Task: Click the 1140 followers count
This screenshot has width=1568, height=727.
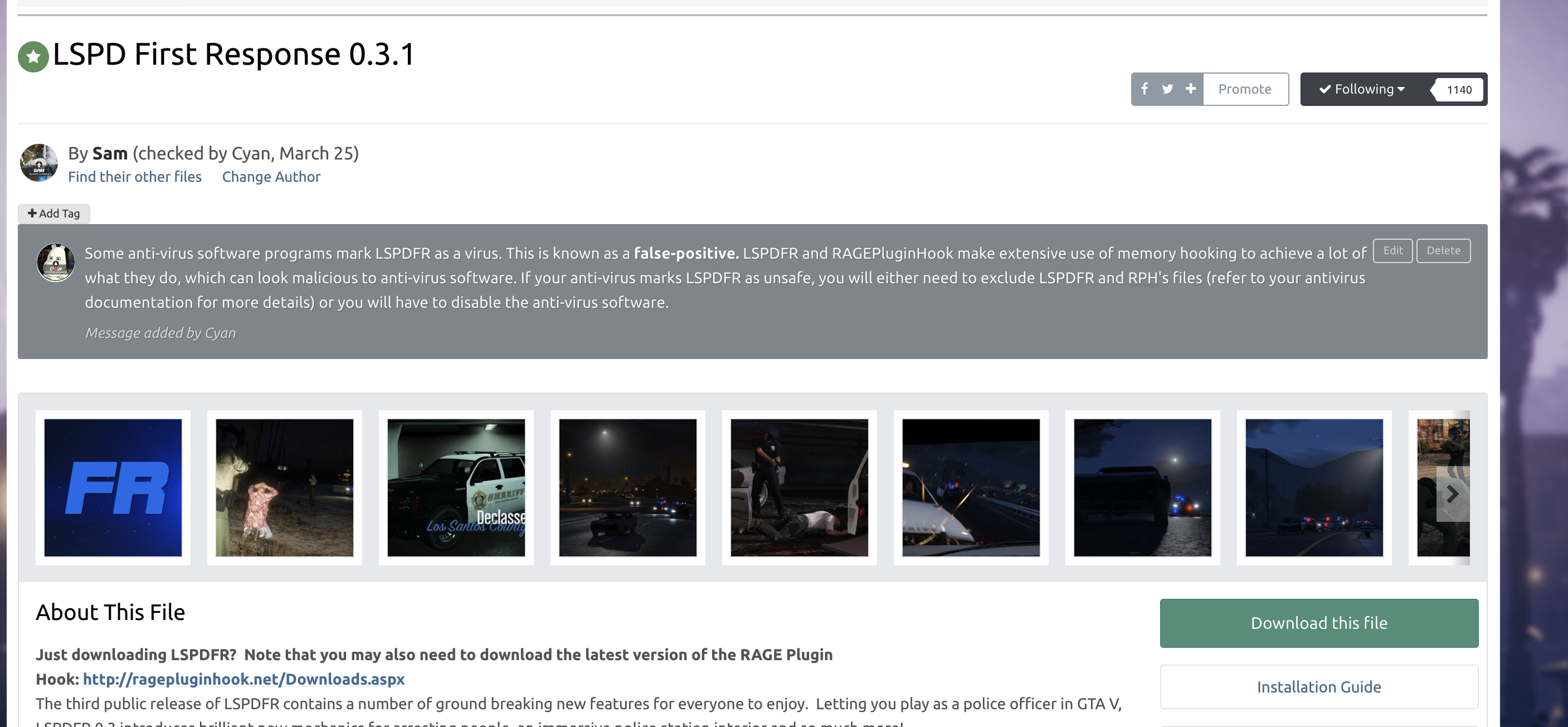Action: (1459, 90)
